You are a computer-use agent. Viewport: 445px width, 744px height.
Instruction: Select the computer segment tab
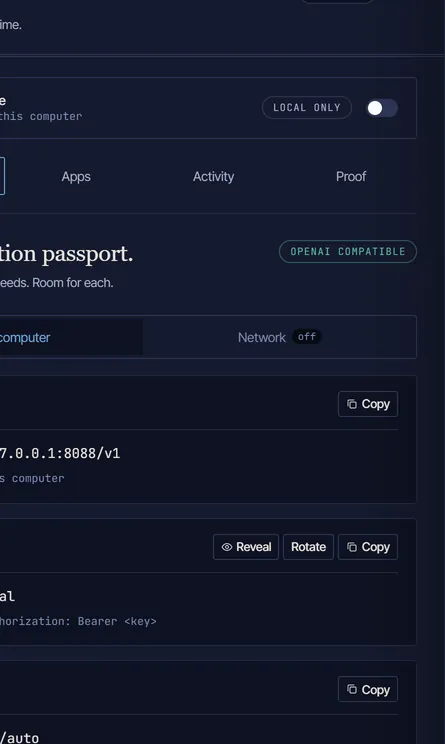pos(71,337)
